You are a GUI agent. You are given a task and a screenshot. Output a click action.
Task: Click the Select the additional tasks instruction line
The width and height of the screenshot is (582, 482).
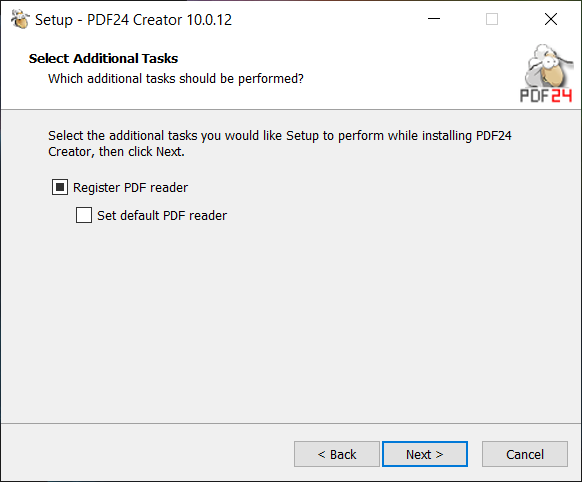pyautogui.click(x=280, y=136)
